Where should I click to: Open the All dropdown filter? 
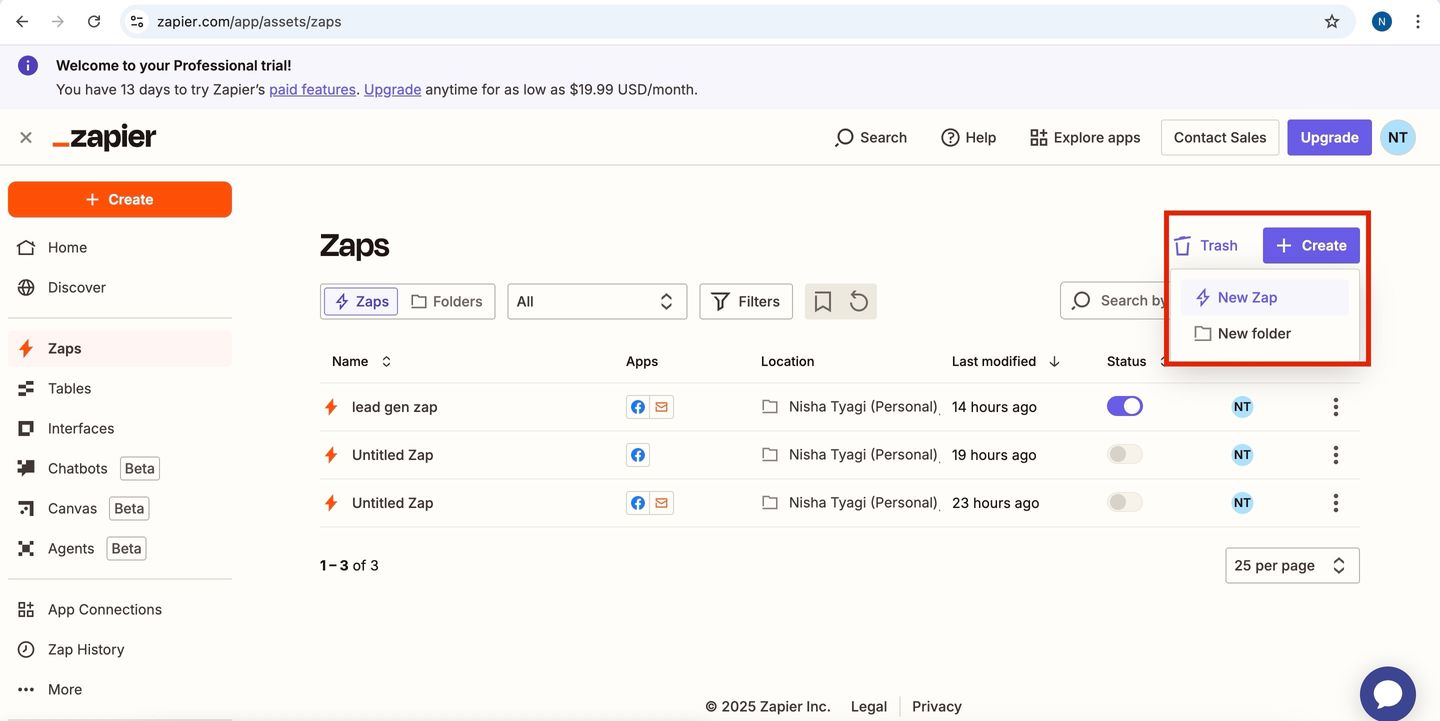tap(597, 301)
